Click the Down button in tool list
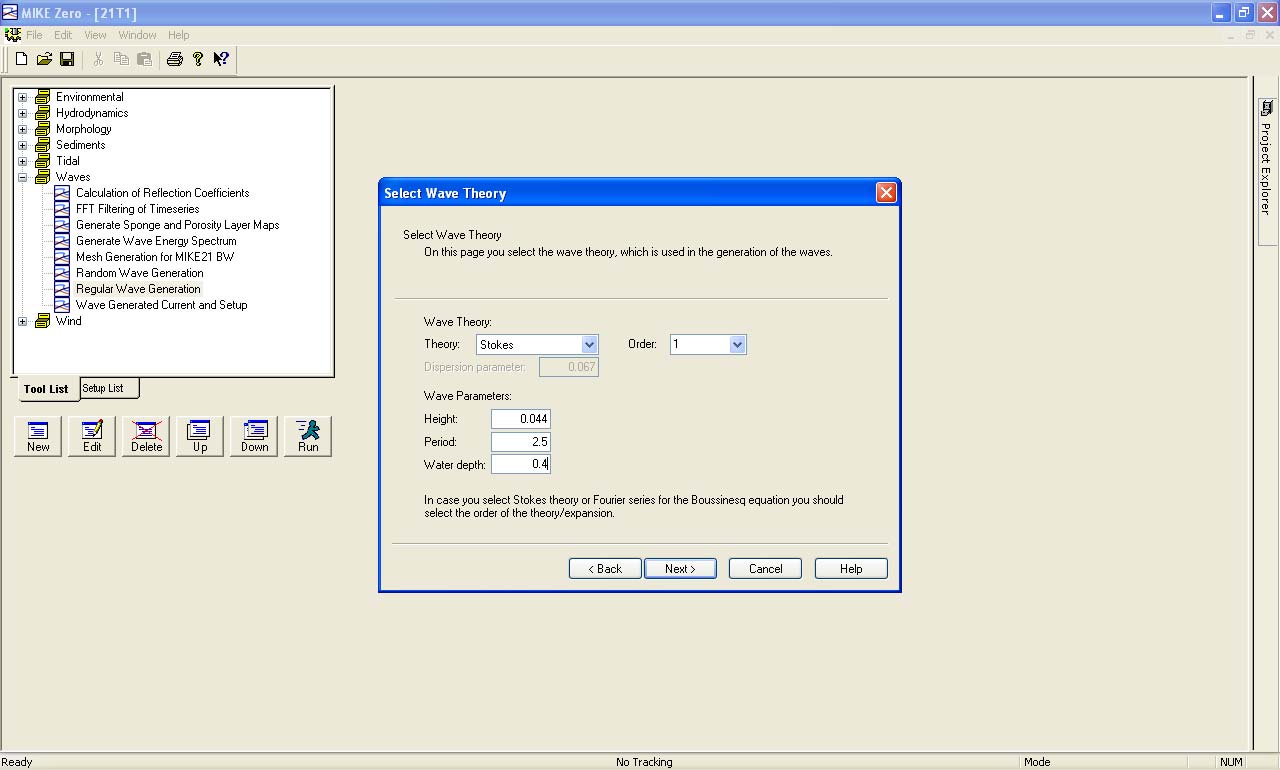This screenshot has width=1280, height=770. 254,436
